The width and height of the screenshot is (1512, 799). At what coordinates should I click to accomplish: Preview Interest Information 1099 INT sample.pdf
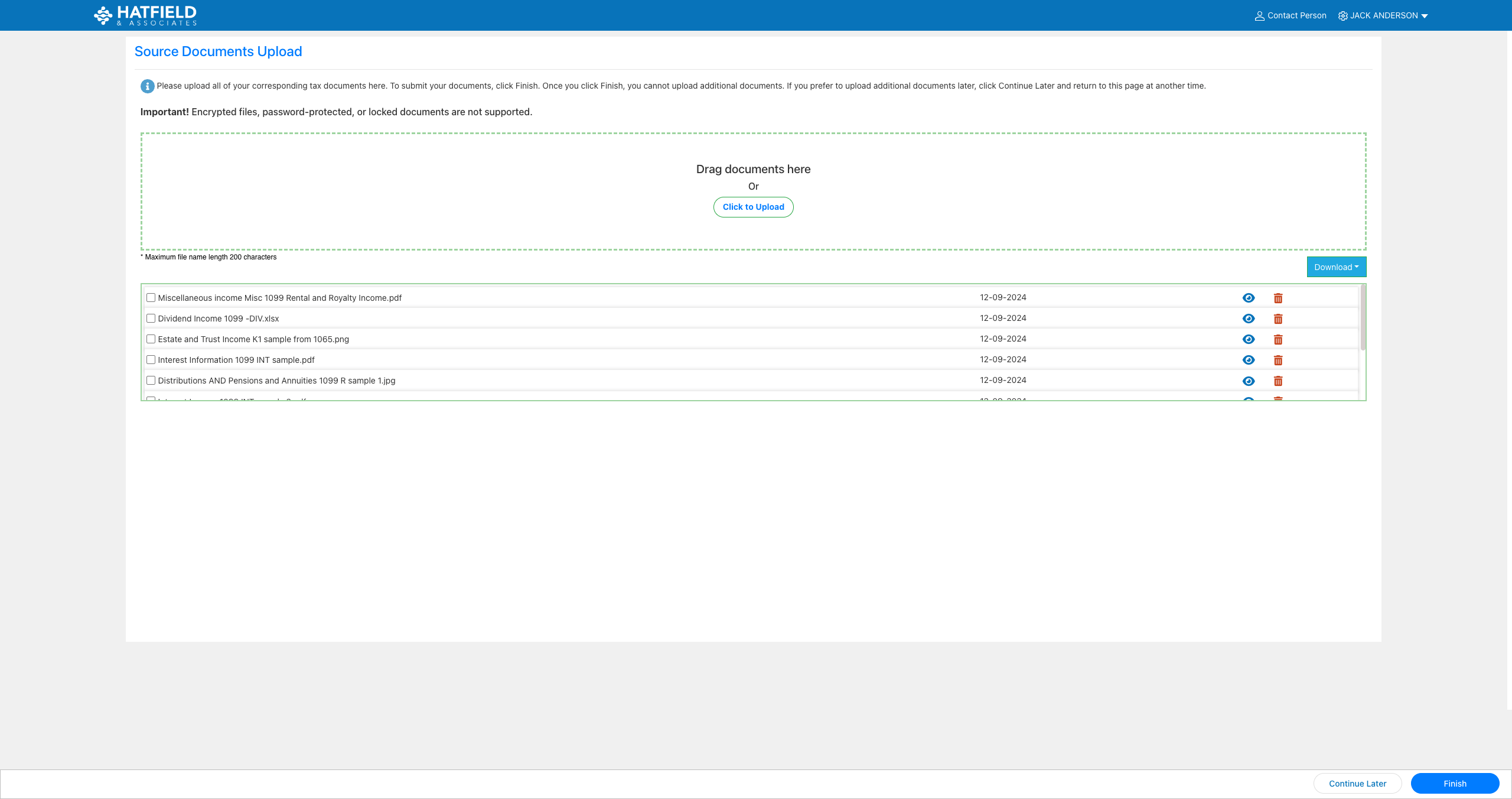[1249, 359]
